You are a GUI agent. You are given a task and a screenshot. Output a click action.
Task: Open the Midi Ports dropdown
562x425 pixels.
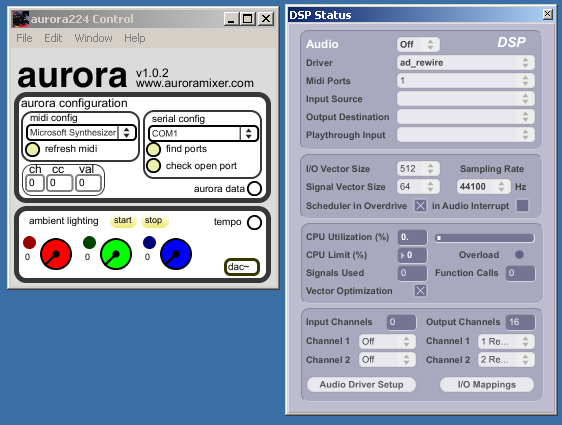[466, 81]
